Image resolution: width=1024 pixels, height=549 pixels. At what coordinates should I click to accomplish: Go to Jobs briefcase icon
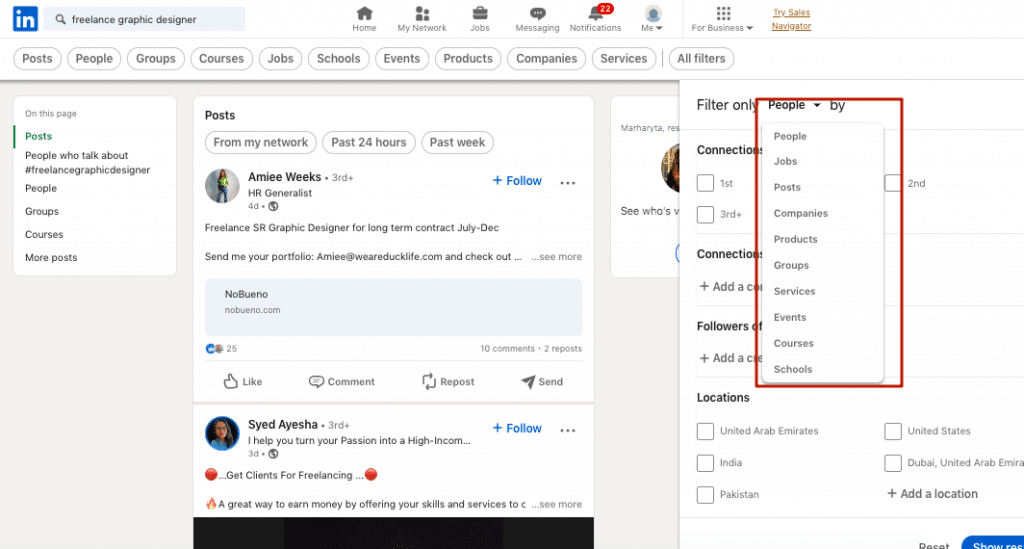click(x=480, y=13)
